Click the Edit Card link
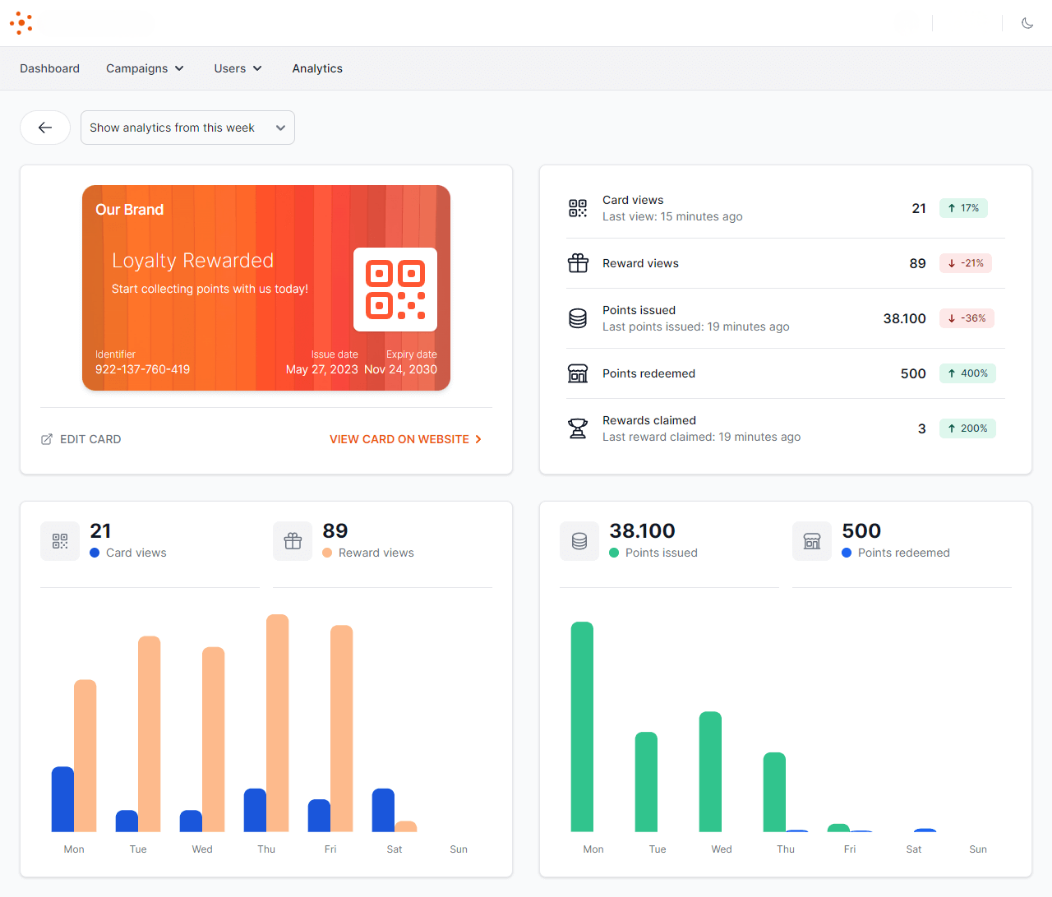Viewport: 1052px width, 897px height. pyautogui.click(x=81, y=439)
